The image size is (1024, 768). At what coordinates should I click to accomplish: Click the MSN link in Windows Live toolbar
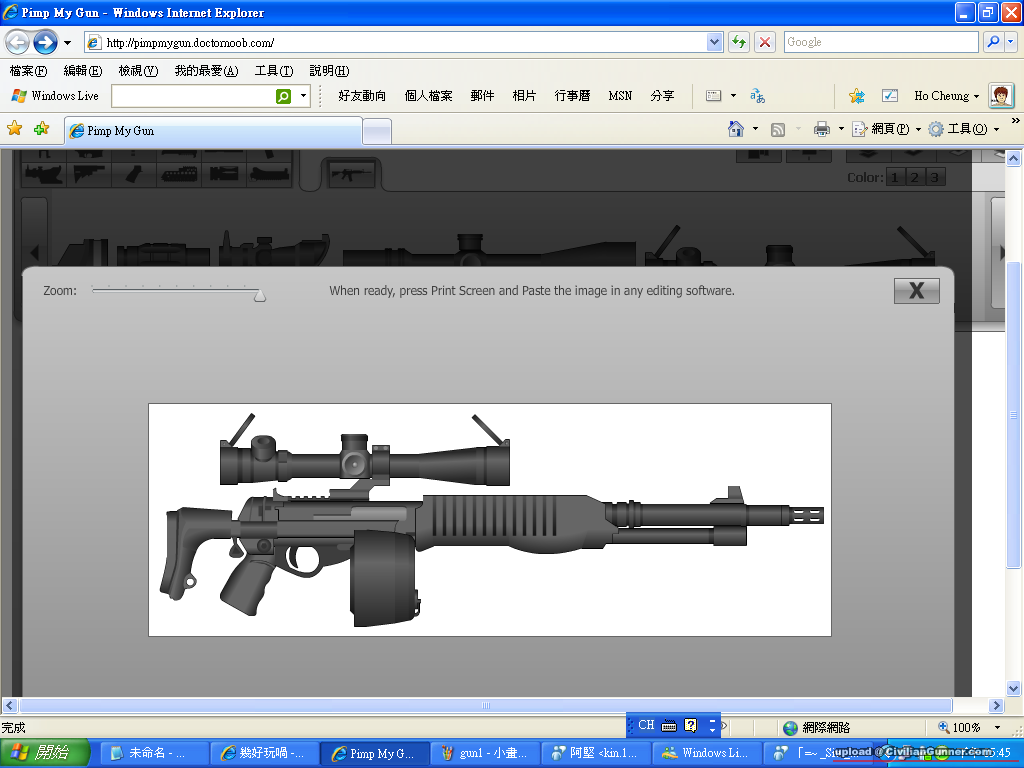click(620, 96)
